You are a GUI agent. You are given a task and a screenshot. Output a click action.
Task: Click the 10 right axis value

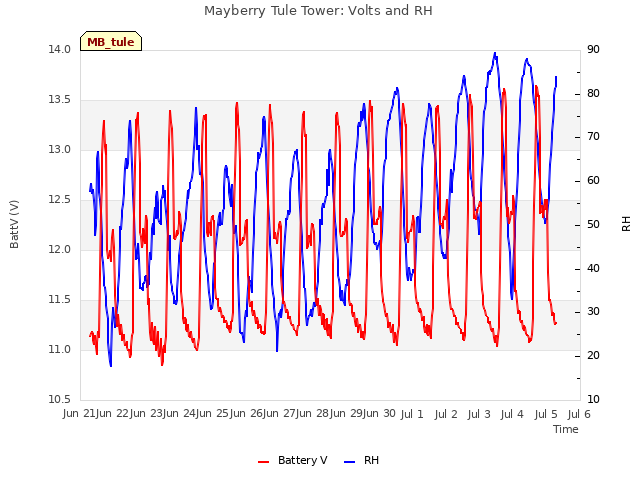(x=593, y=400)
